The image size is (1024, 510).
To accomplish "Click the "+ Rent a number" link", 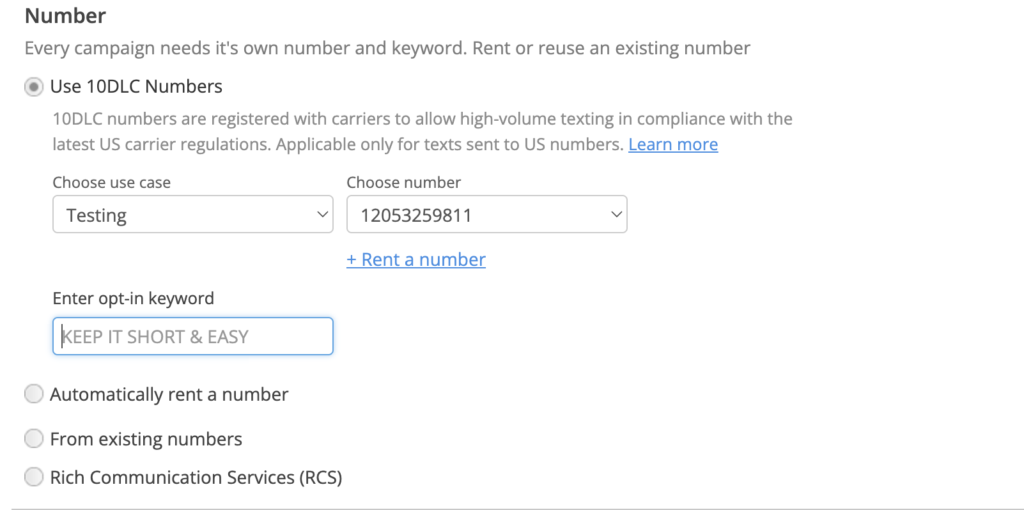I will pyautogui.click(x=416, y=260).
